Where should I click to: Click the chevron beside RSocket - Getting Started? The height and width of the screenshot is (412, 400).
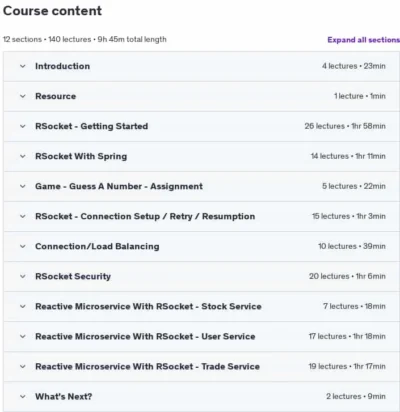click(x=23, y=126)
